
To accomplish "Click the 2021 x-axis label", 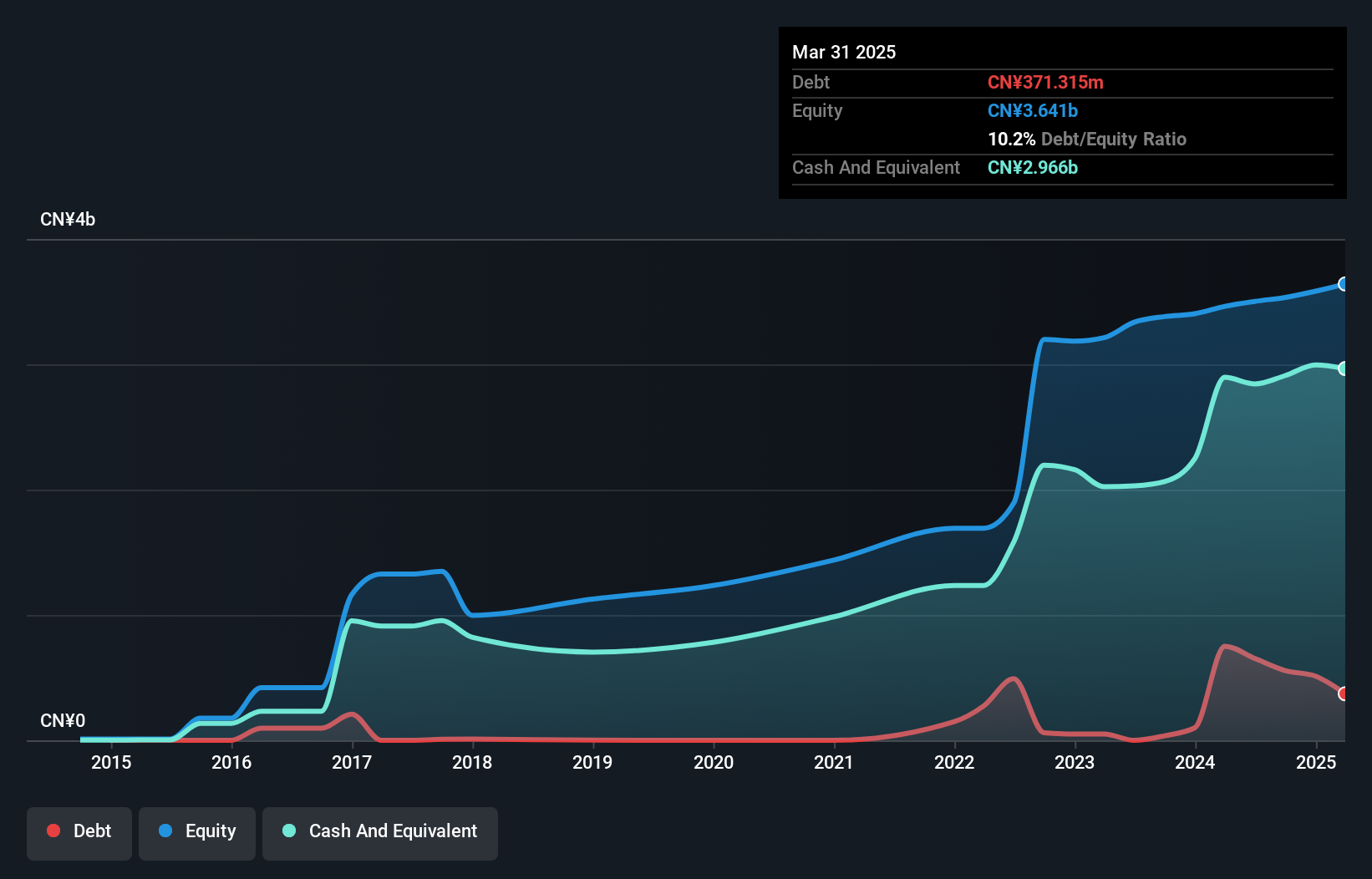I will click(834, 762).
